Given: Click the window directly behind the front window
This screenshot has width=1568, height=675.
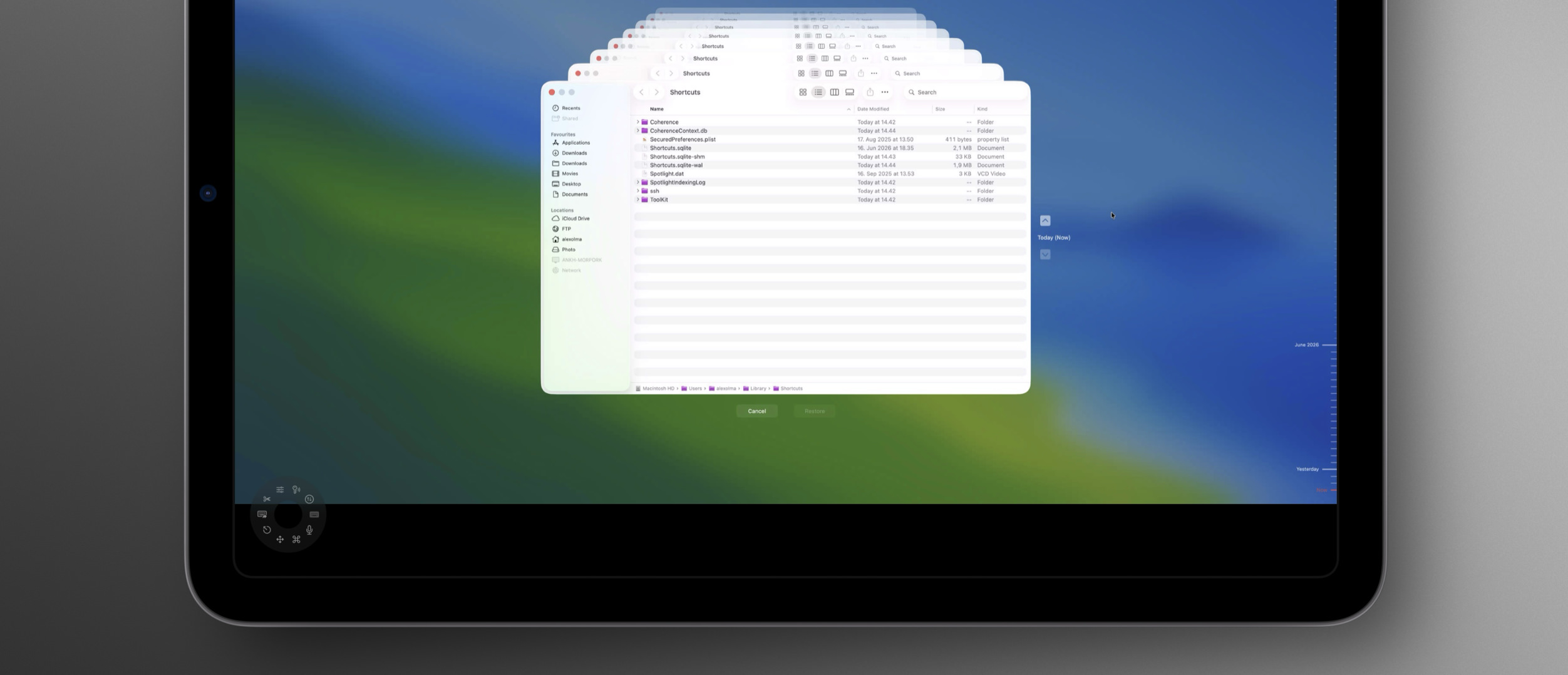Looking at the screenshot, I should pyautogui.click(x=785, y=73).
